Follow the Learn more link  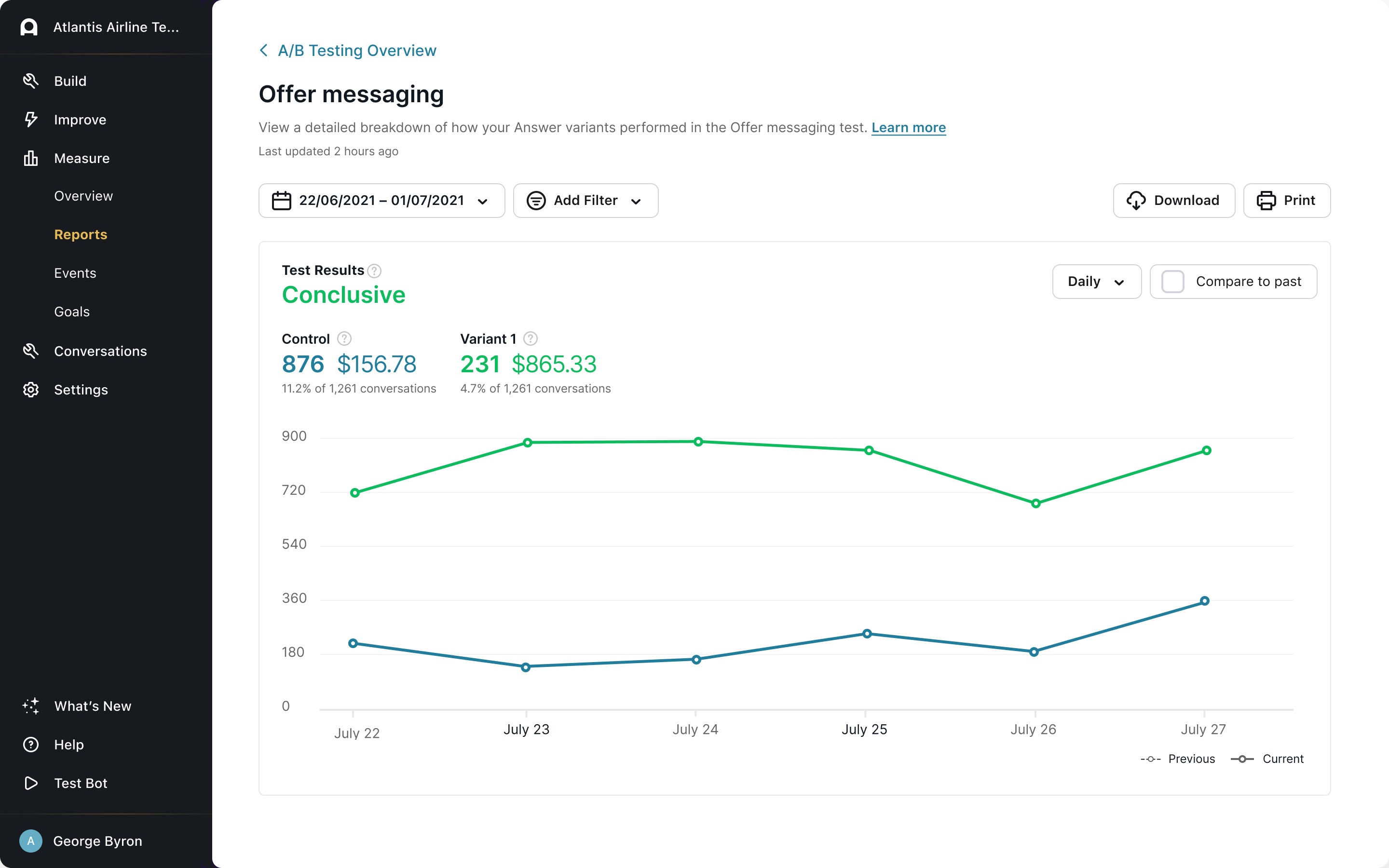click(x=908, y=127)
